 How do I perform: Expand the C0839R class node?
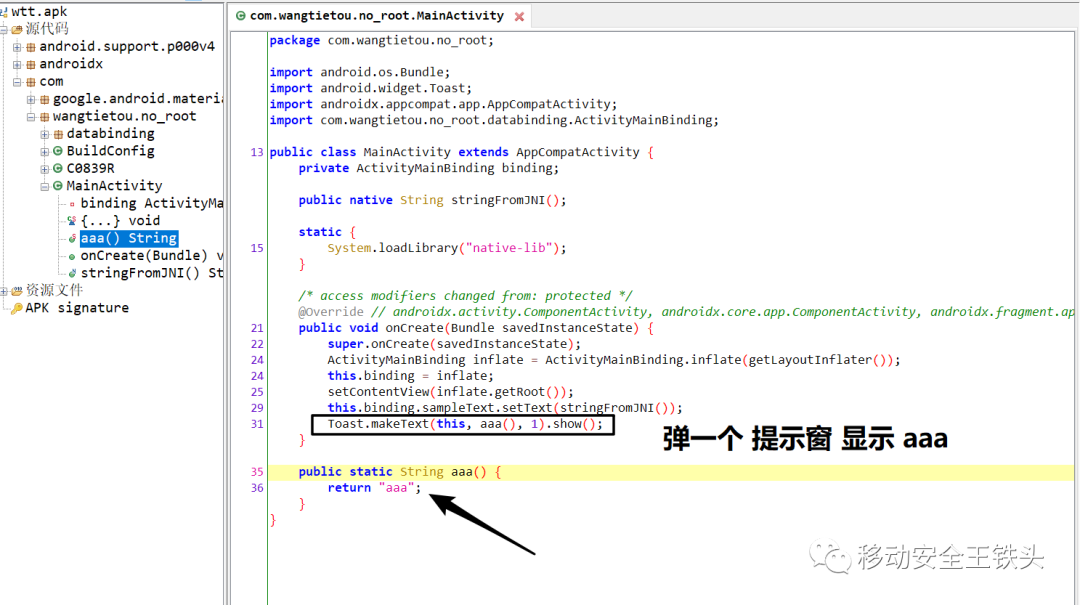pyautogui.click(x=45, y=169)
